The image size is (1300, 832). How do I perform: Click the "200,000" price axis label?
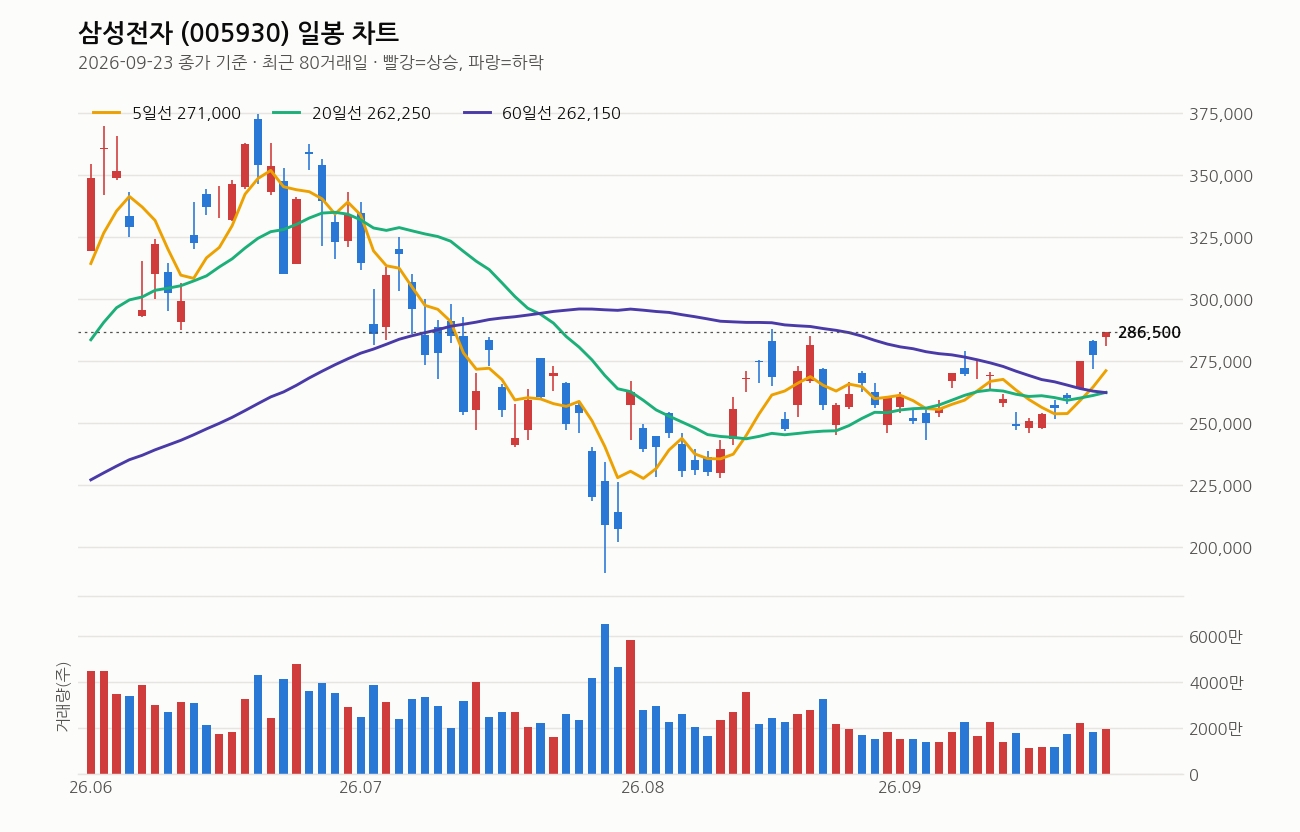(1221, 548)
